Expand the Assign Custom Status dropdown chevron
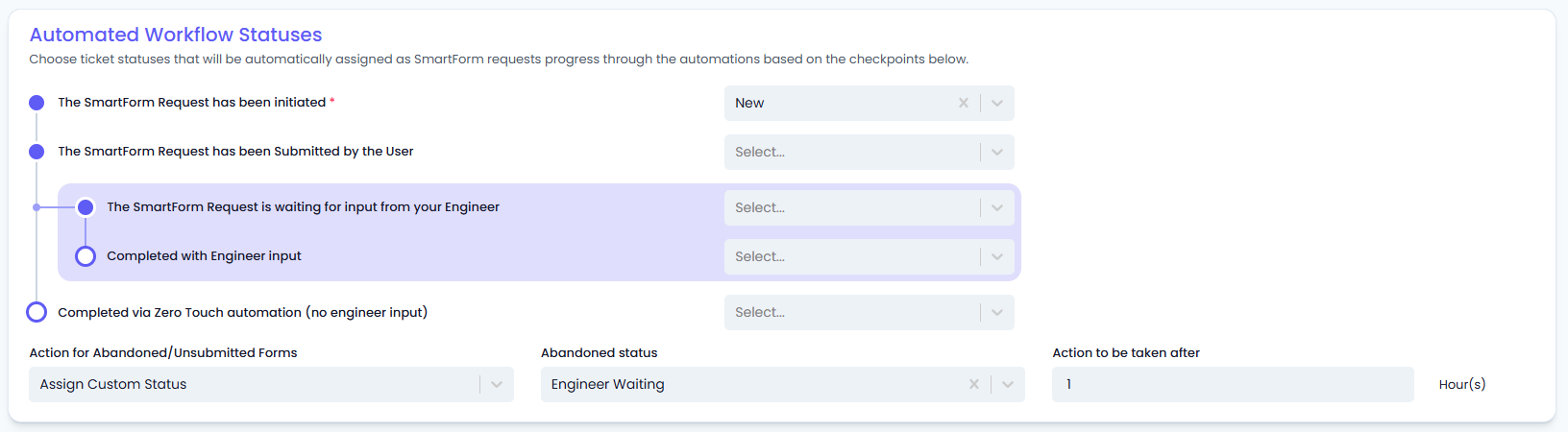This screenshot has width=1568, height=432. [497, 384]
